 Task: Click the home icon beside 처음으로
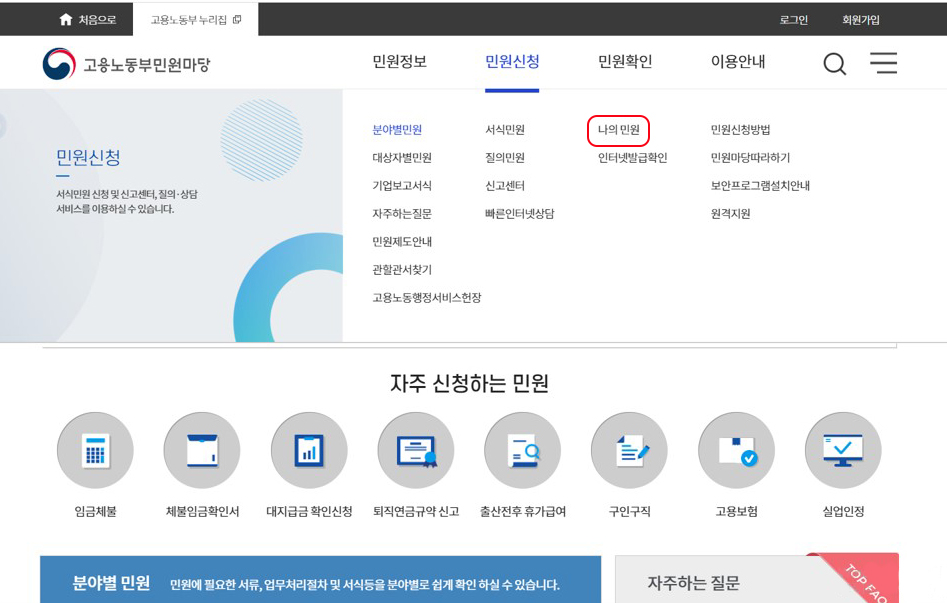tap(66, 20)
